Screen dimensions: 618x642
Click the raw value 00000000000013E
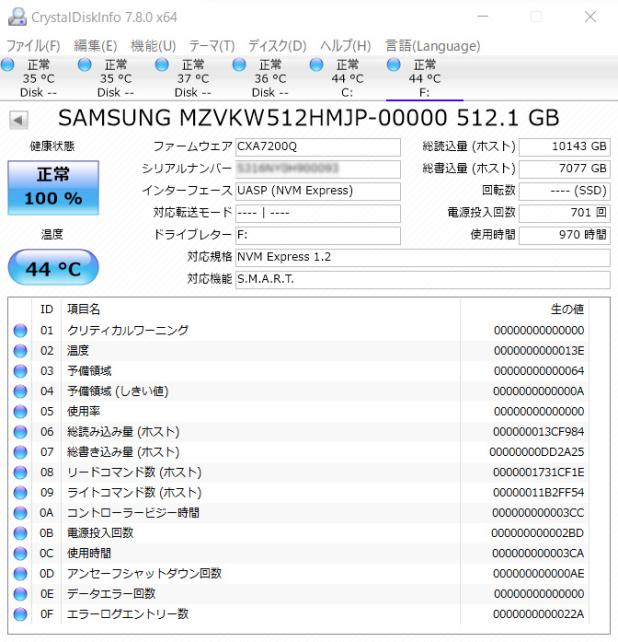pos(539,351)
